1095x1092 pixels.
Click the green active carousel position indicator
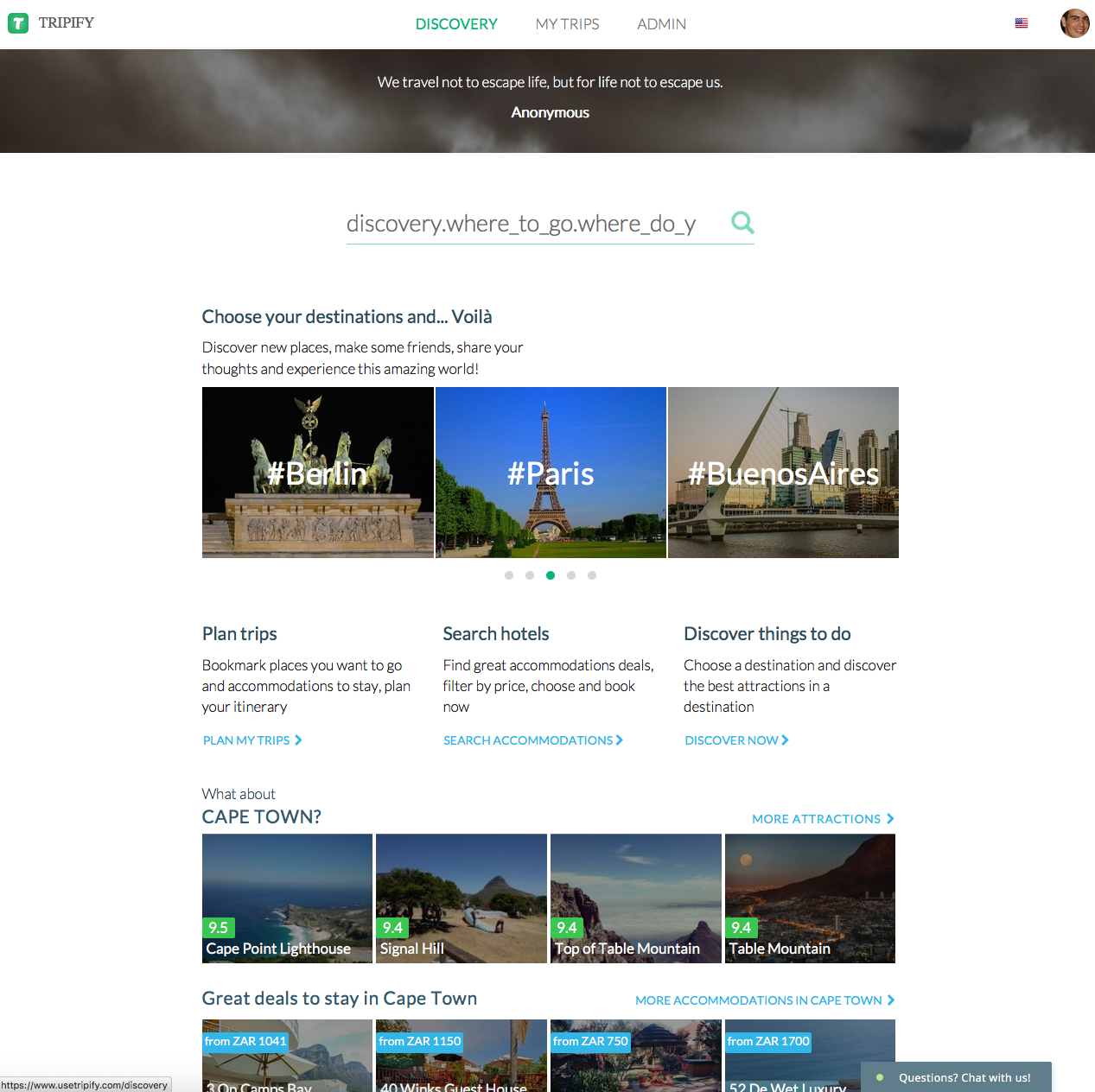(x=551, y=575)
